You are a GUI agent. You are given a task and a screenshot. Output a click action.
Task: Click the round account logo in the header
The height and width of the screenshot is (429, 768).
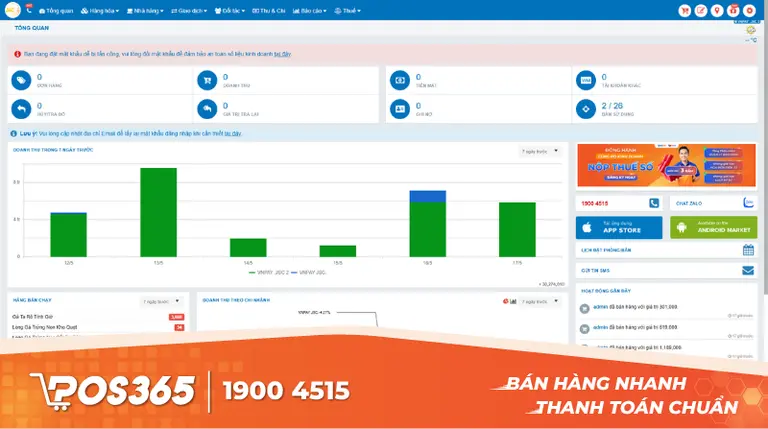pos(12,10)
